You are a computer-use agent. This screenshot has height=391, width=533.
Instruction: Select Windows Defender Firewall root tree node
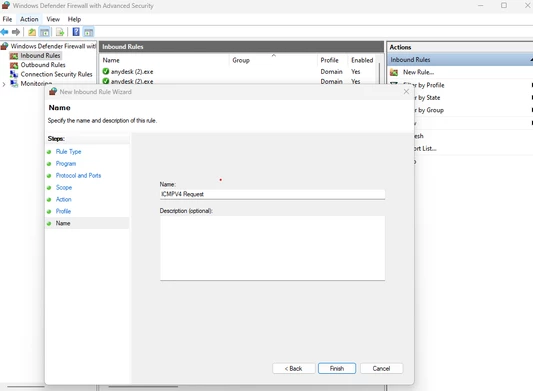[x=53, y=46]
